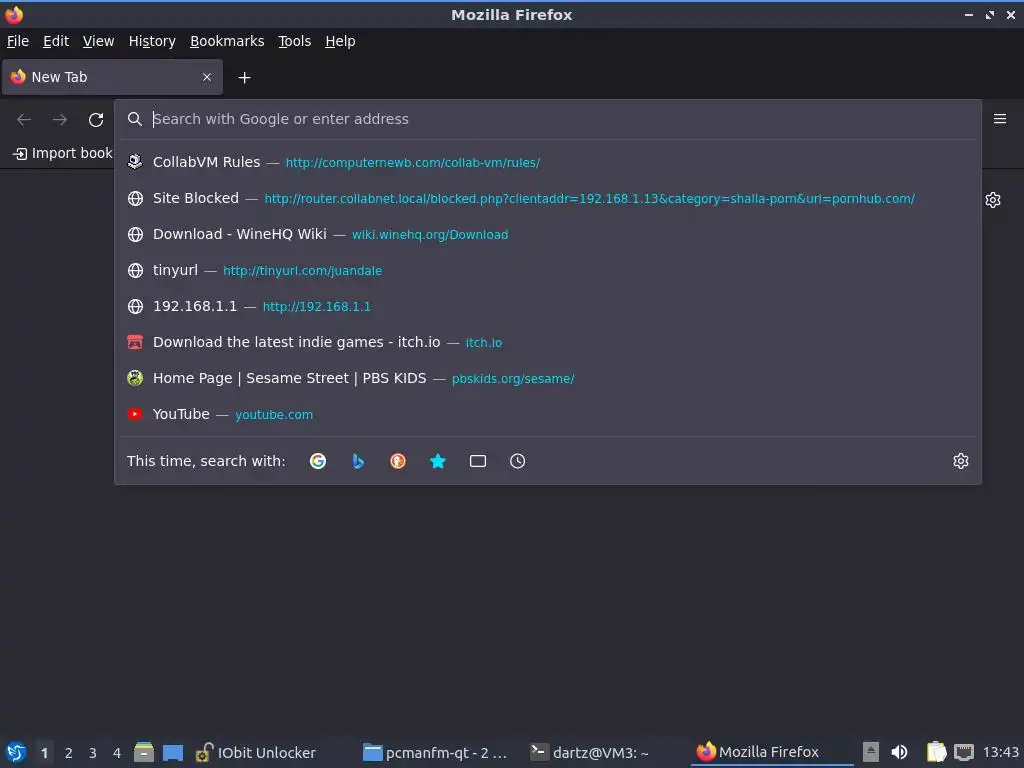The width and height of the screenshot is (1024, 768).
Task: Open the History menu
Action: (152, 41)
